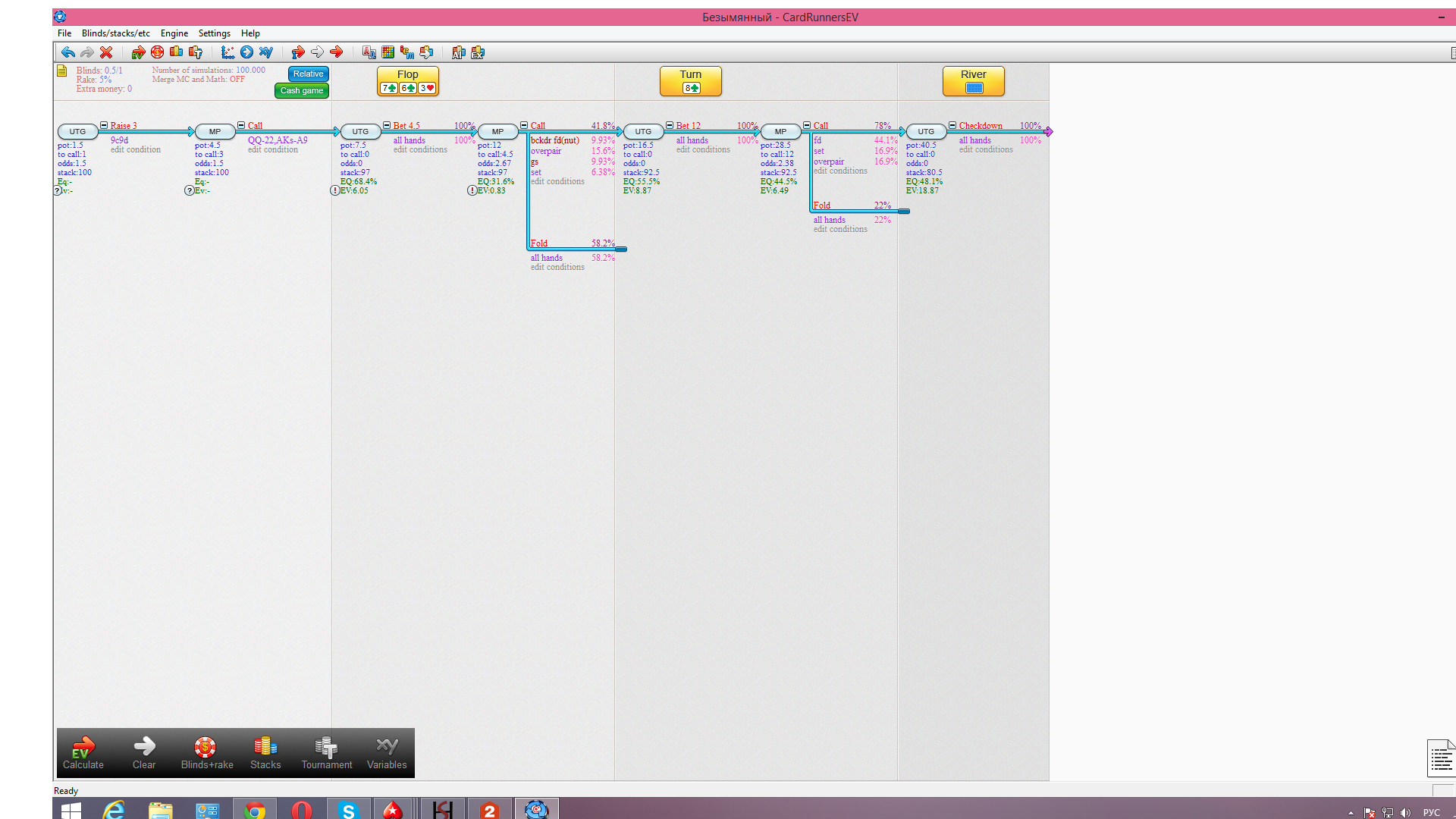Screen dimensions: 1456x819
Task: Click the plain red arrow toolbar icon
Action: [x=336, y=52]
